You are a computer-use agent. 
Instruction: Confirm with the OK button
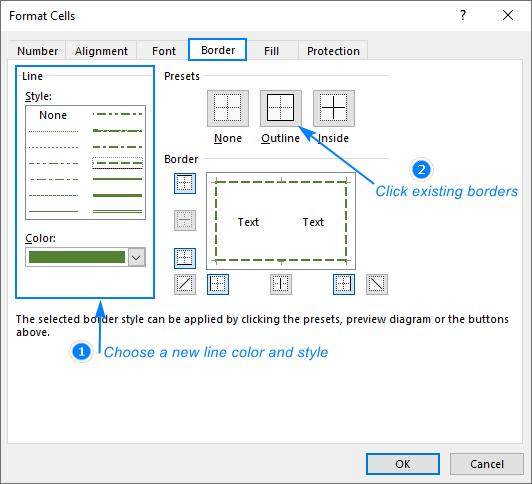pos(403,464)
